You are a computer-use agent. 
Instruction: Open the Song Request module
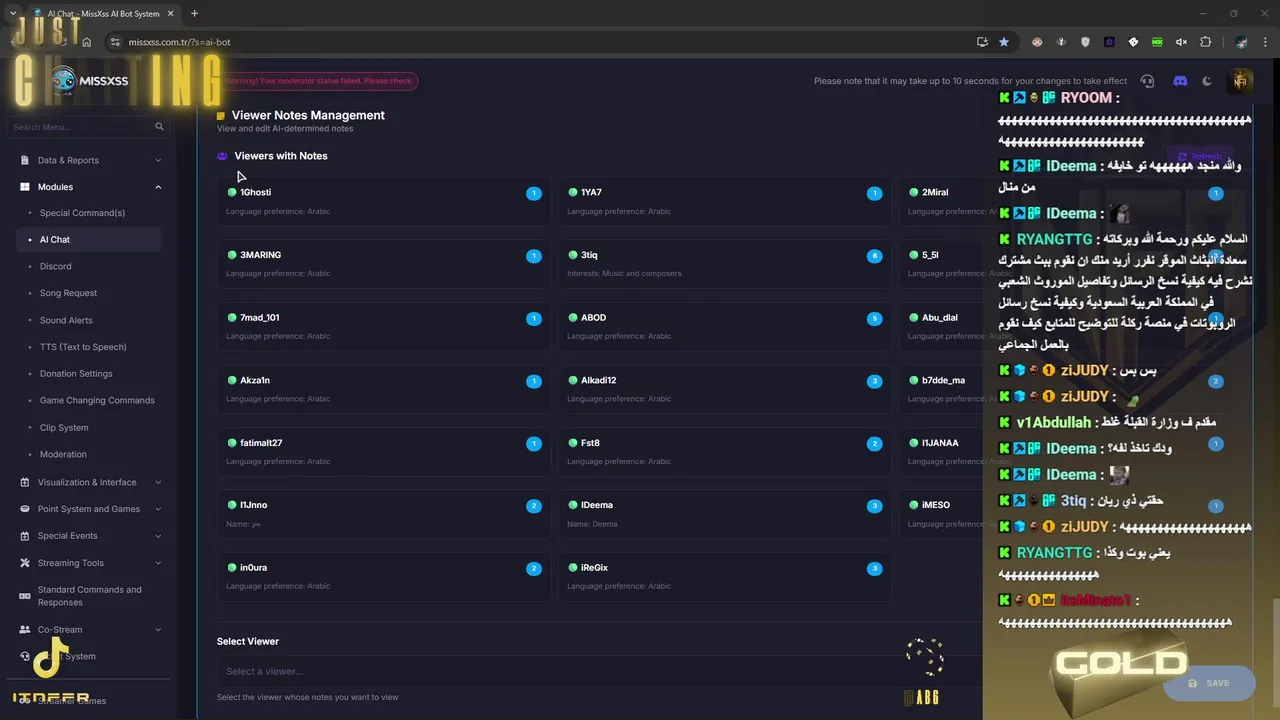[68, 293]
